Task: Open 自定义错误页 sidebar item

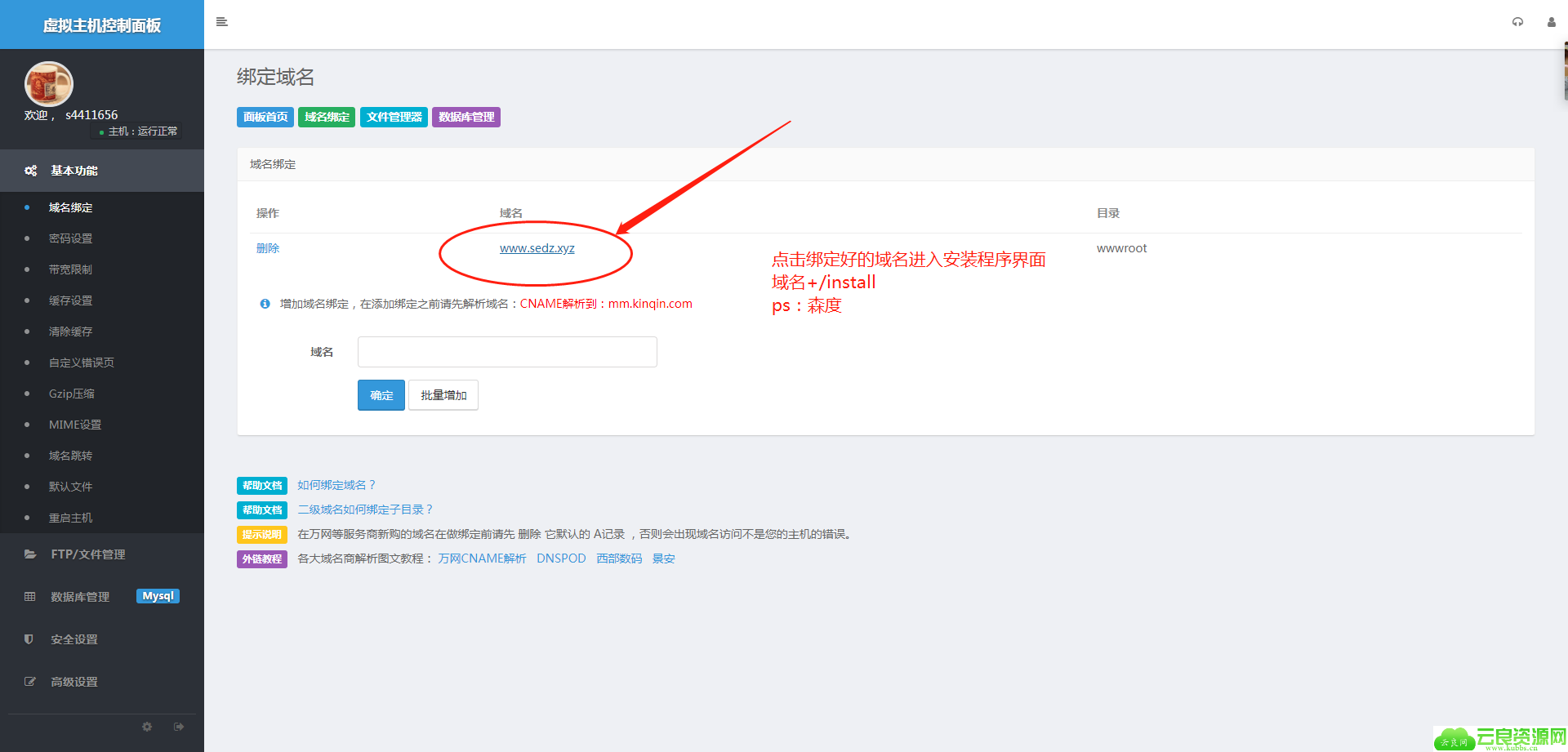Action: [82, 363]
